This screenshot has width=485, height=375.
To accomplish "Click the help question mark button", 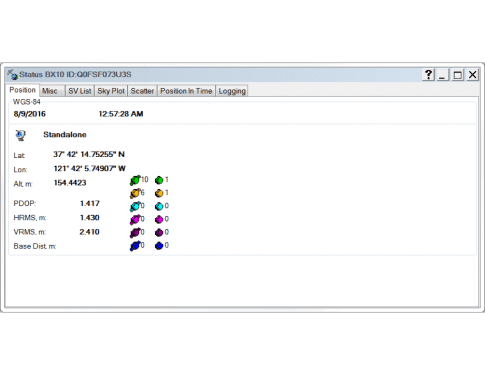I will 428,75.
